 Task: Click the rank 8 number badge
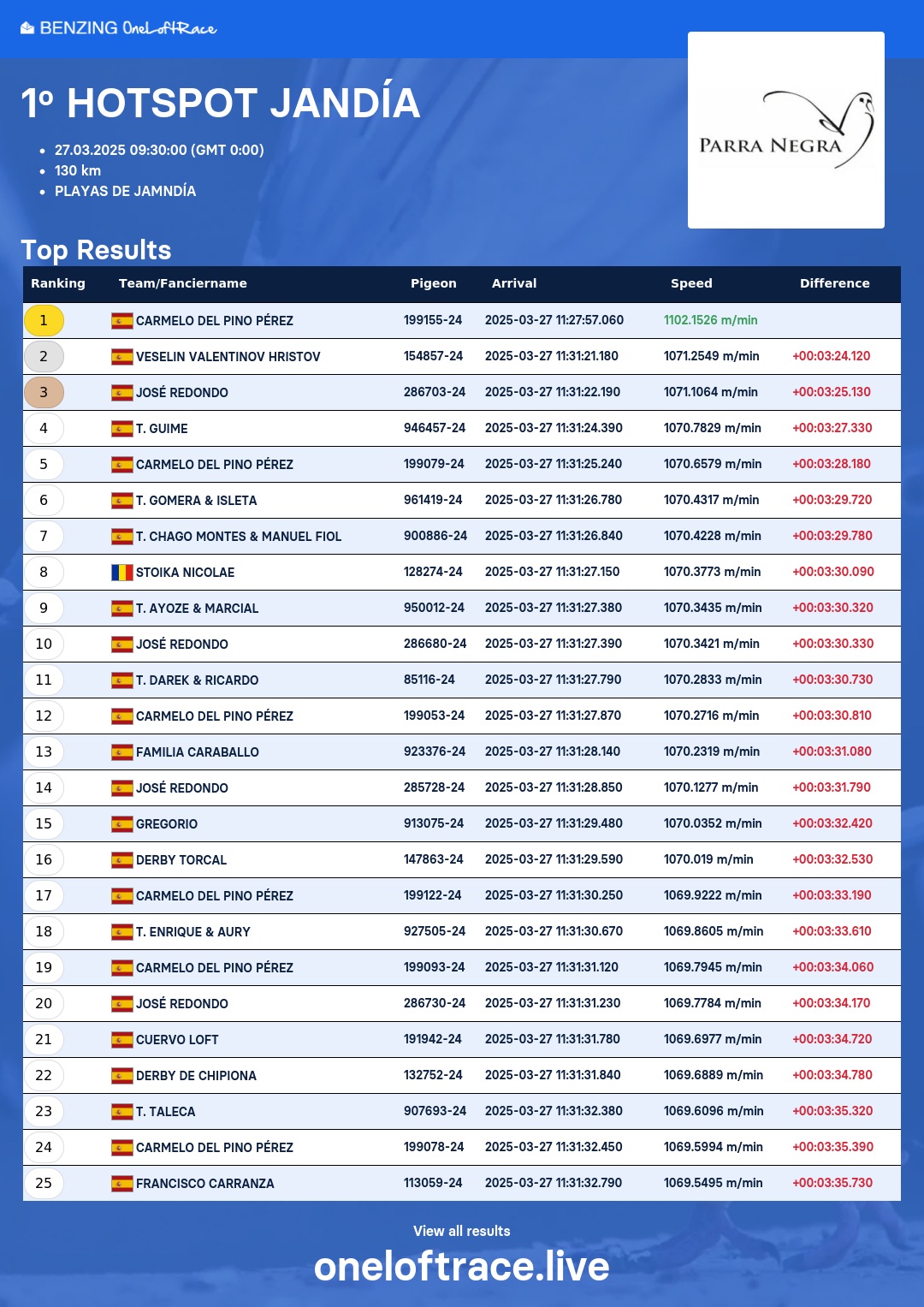(44, 573)
